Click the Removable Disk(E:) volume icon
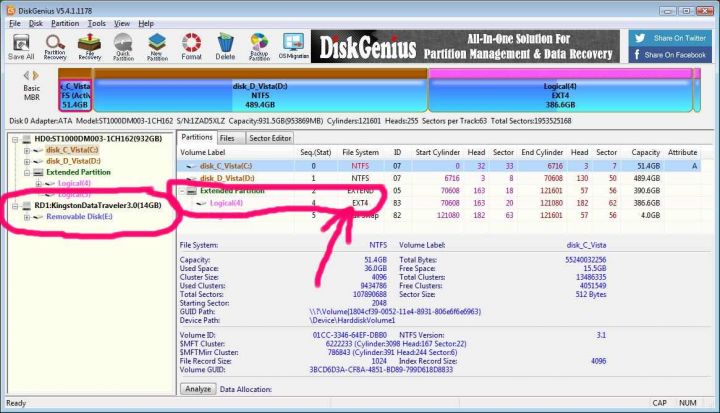Viewport: 720px width, 413px height. pyautogui.click(x=38, y=217)
